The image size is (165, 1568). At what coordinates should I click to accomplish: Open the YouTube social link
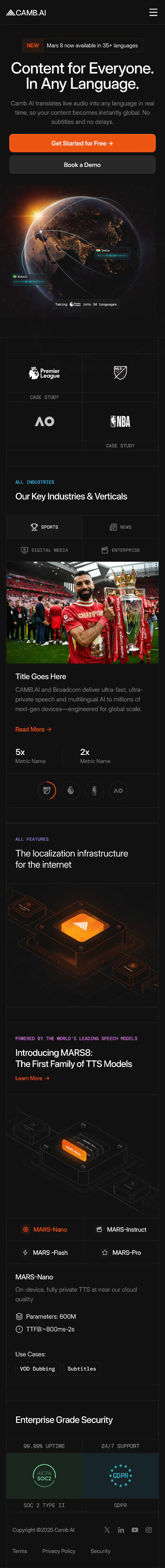pyautogui.click(x=134, y=1530)
